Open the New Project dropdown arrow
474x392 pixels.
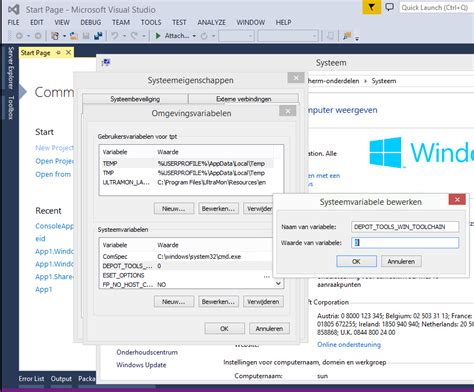pos(64,36)
